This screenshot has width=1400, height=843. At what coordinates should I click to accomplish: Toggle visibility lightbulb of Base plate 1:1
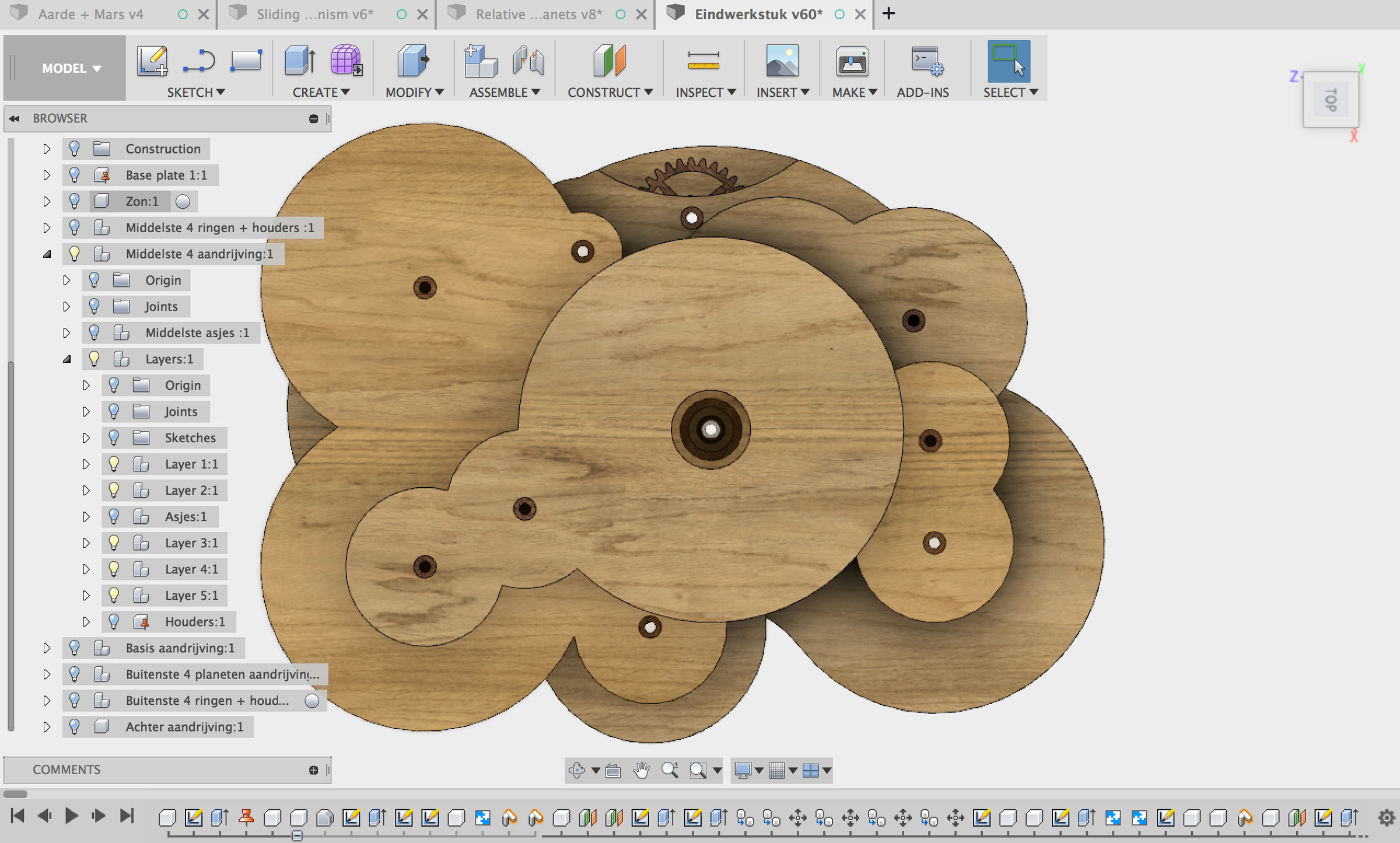74,174
